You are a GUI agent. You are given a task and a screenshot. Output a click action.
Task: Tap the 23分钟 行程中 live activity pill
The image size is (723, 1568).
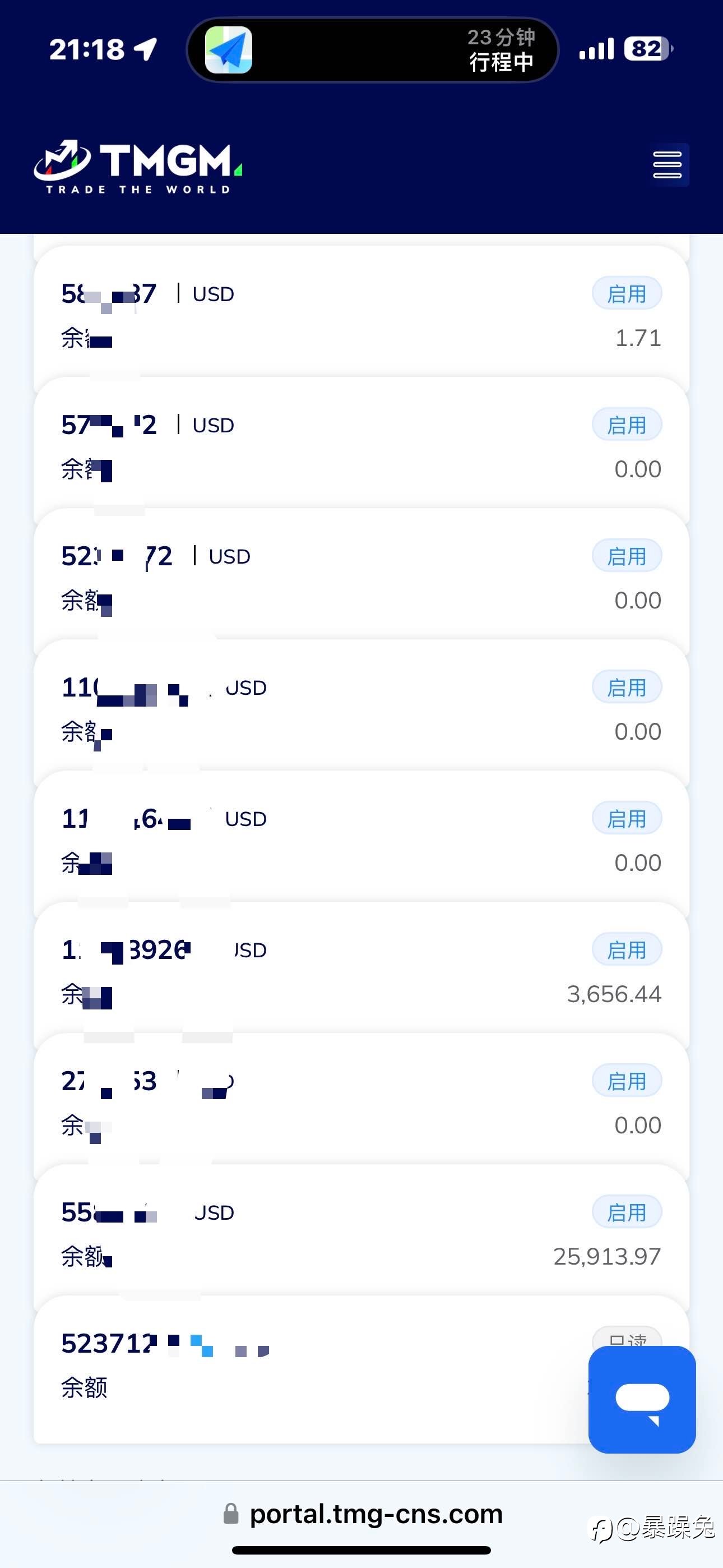coord(372,50)
